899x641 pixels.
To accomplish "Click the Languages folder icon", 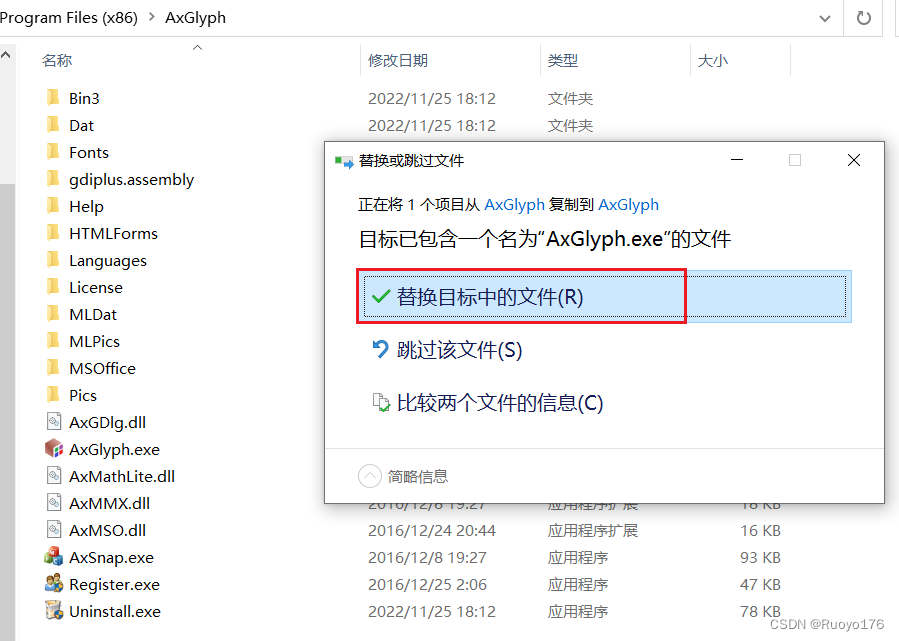I will (x=53, y=260).
